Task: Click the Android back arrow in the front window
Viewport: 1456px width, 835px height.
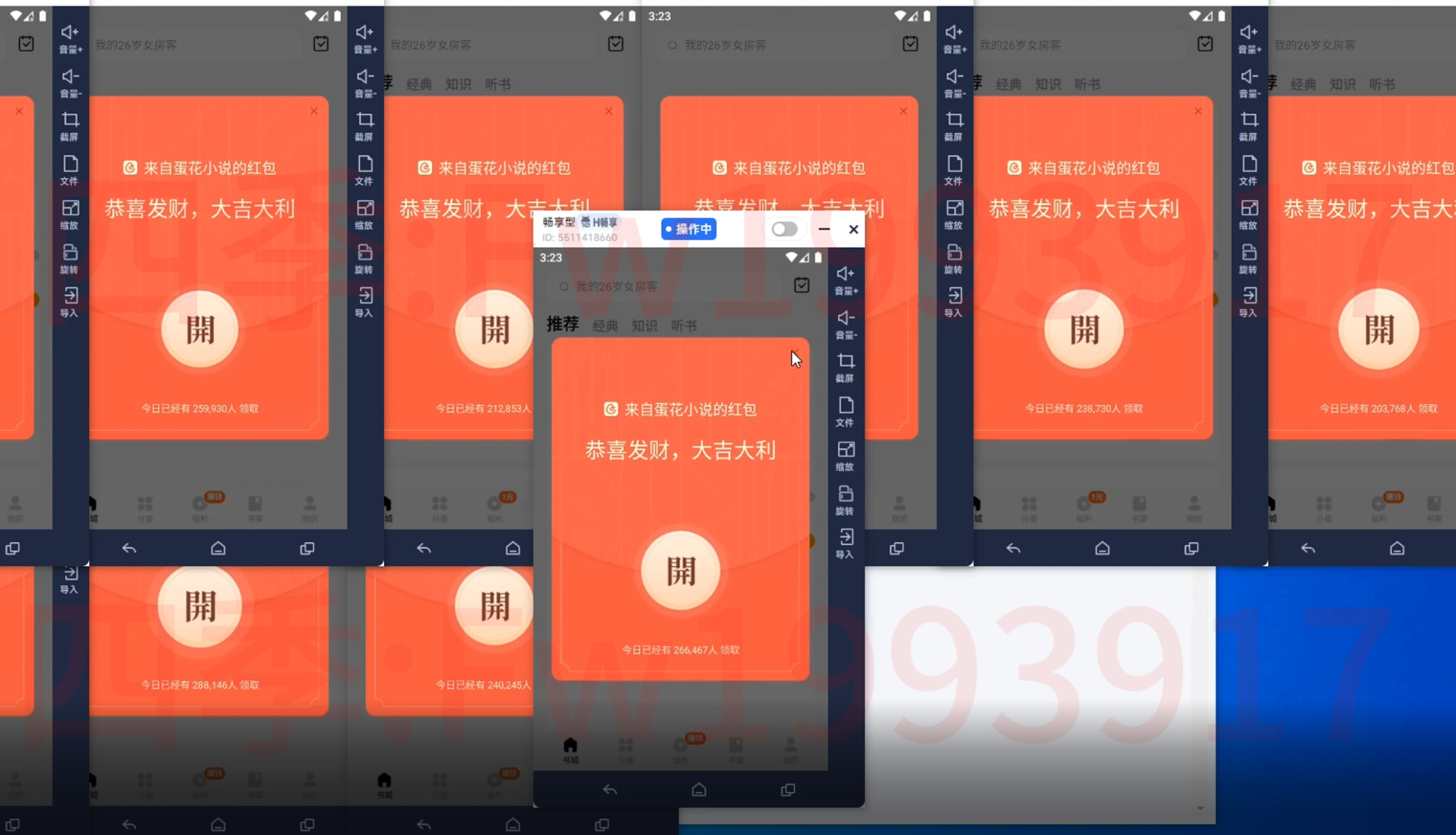Action: [610, 789]
